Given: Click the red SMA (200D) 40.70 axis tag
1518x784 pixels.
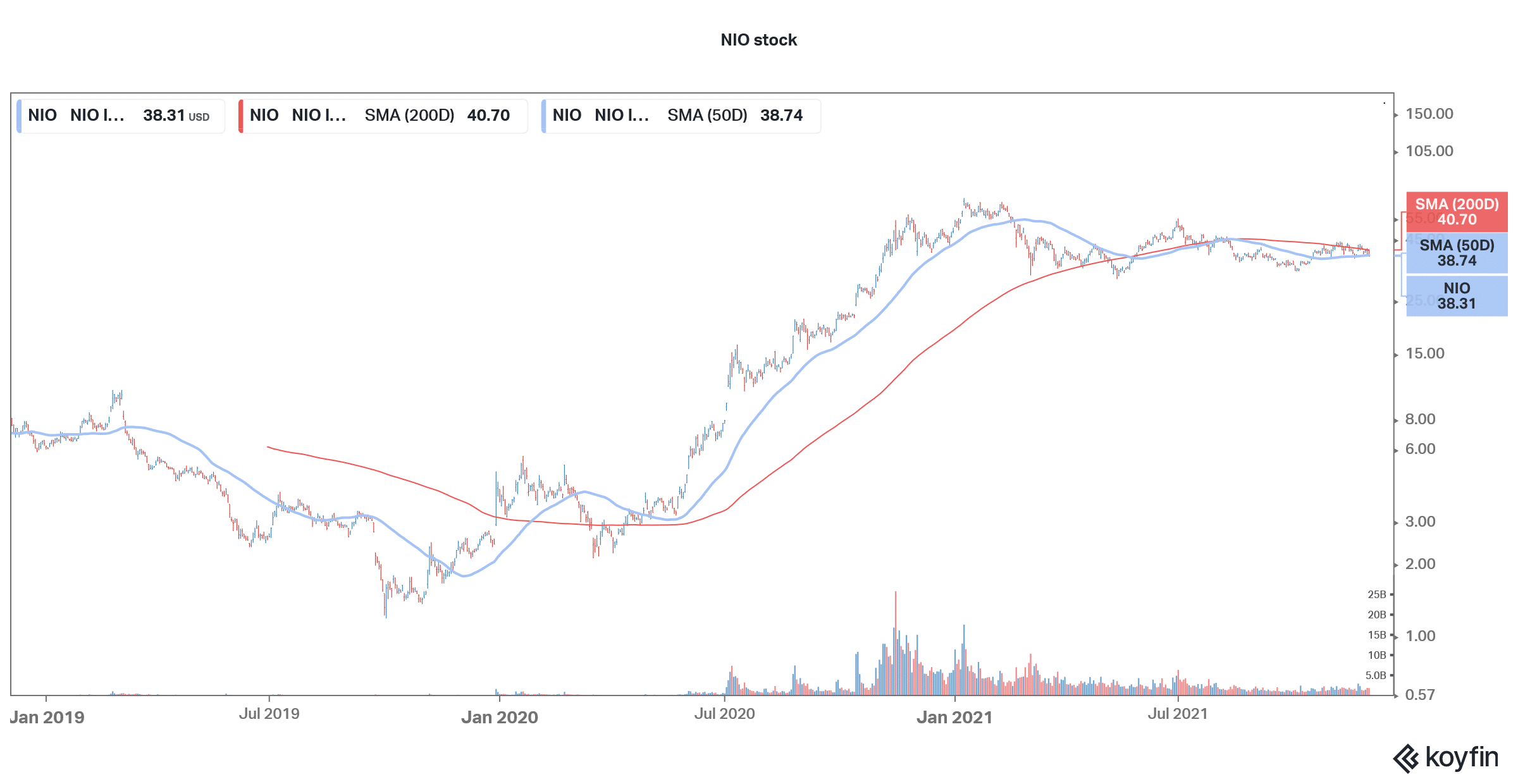Looking at the screenshot, I should coord(1457,212).
